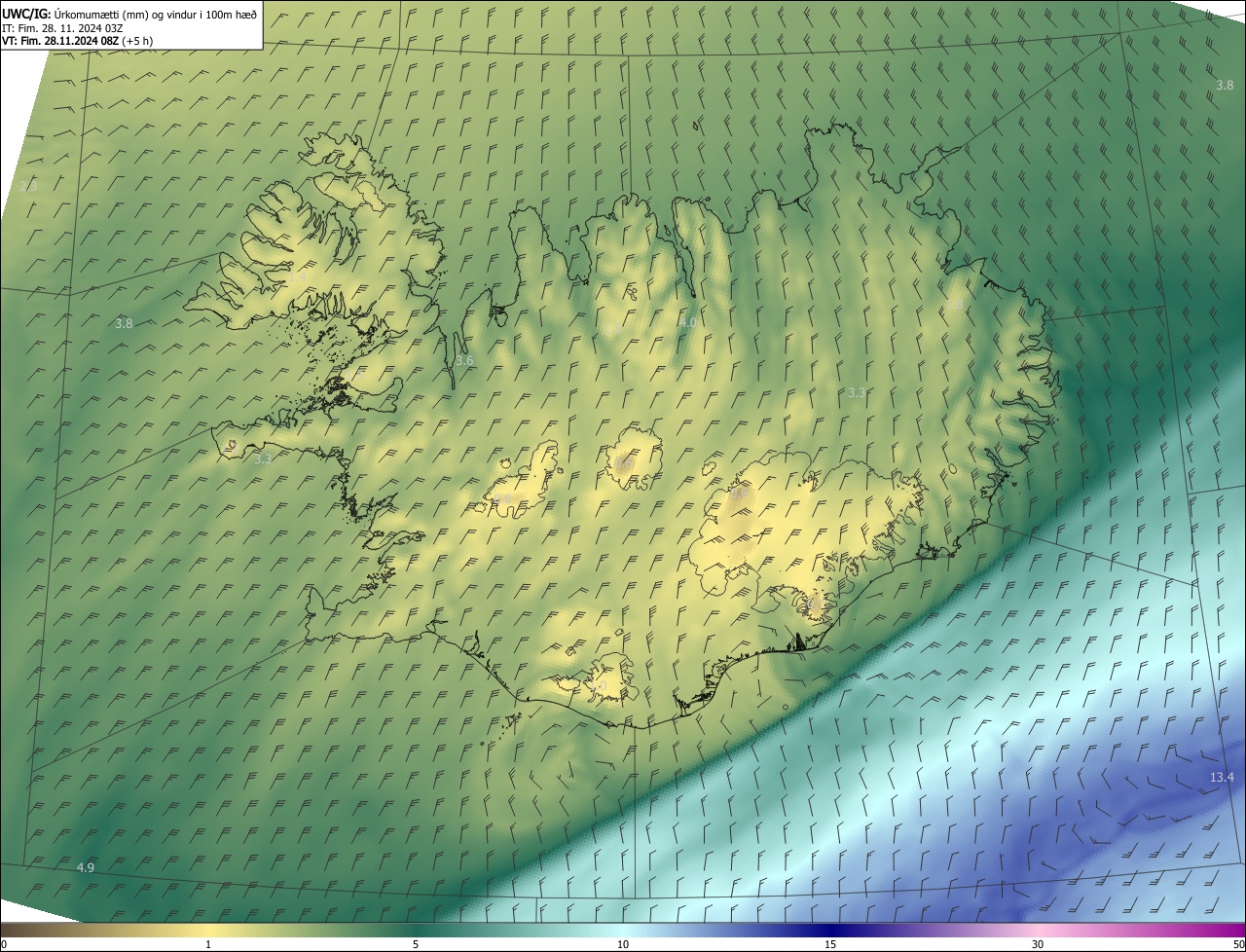Click the color bar tick label '10'
This screenshot has height=952, width=1246.
click(623, 944)
